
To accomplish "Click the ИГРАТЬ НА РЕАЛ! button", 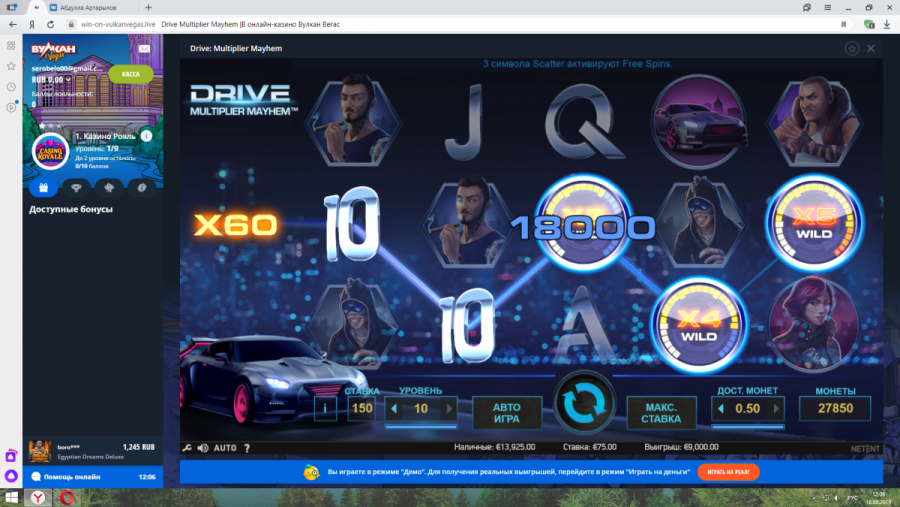I will [728, 472].
